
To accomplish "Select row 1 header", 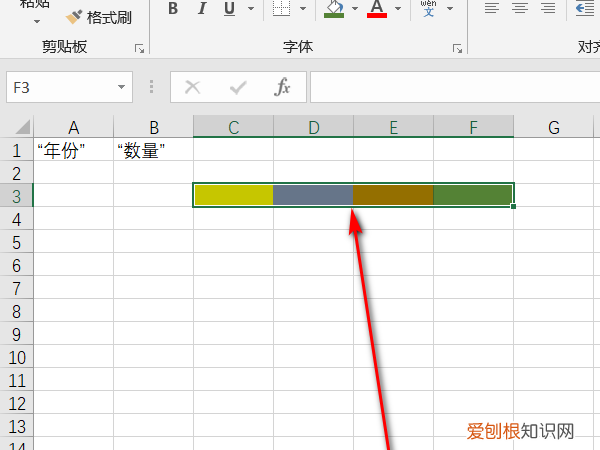I will point(16,150).
